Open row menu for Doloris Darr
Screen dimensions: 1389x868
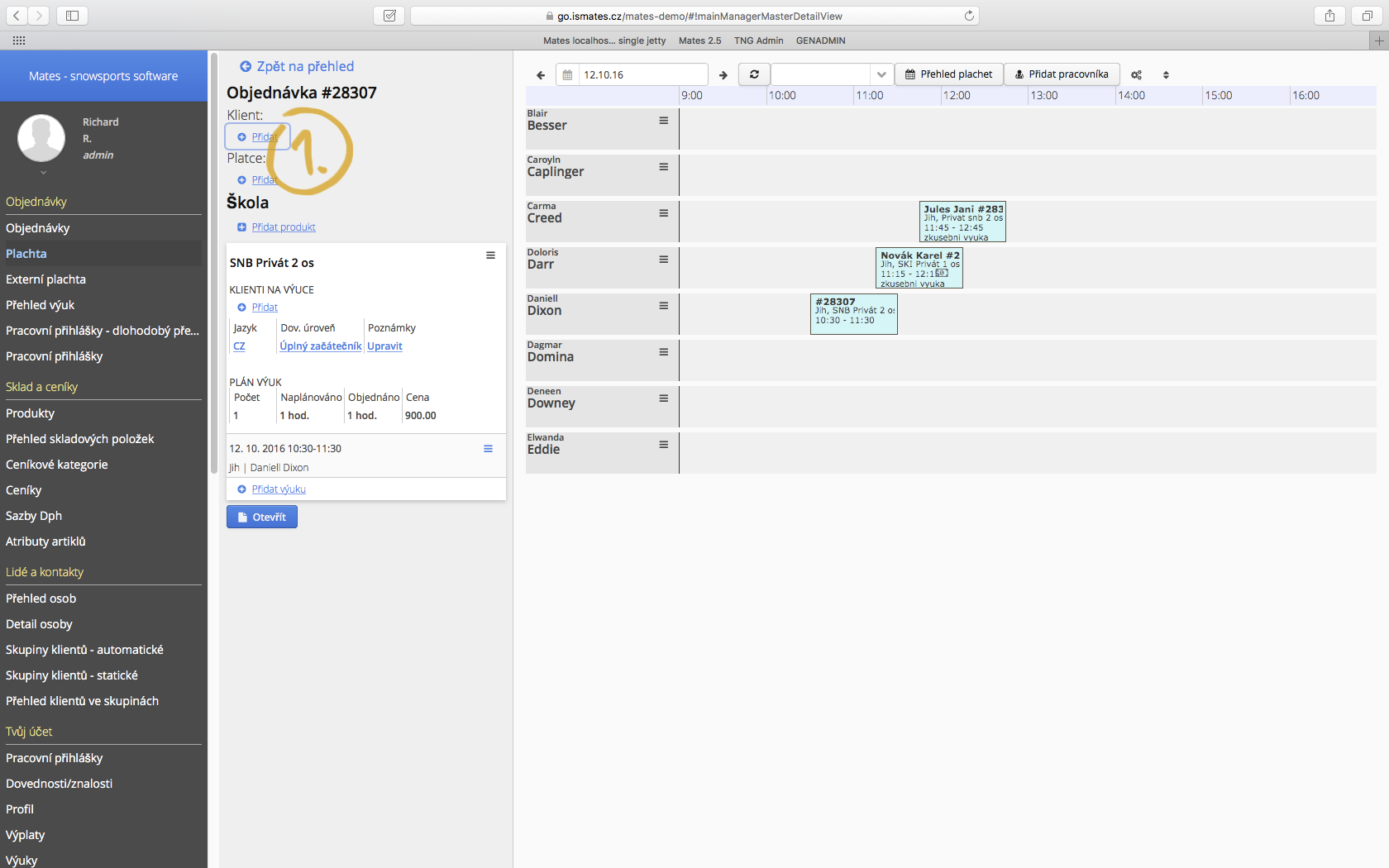coord(663,260)
